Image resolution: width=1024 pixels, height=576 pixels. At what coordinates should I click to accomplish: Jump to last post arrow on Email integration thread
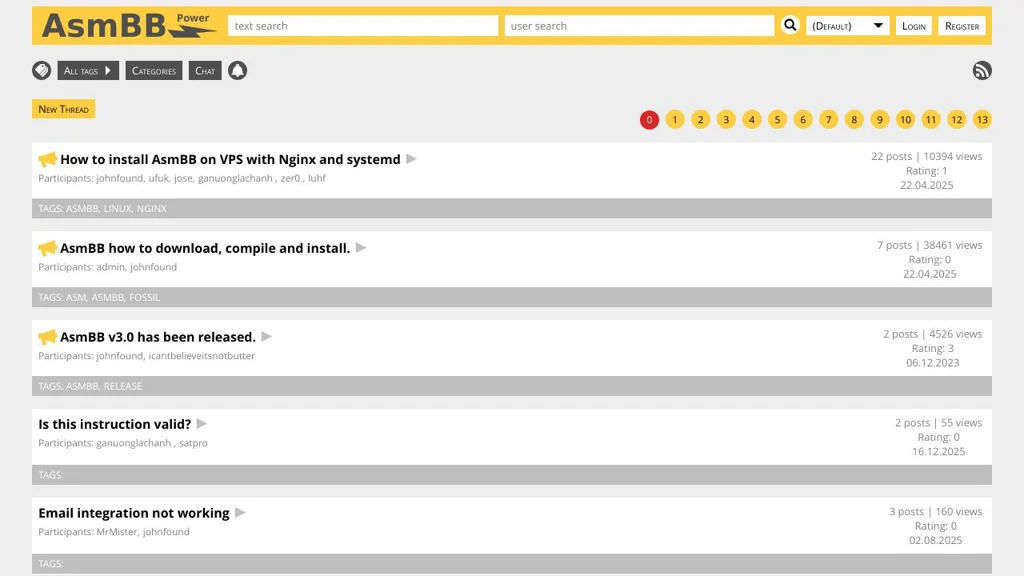pyautogui.click(x=240, y=513)
